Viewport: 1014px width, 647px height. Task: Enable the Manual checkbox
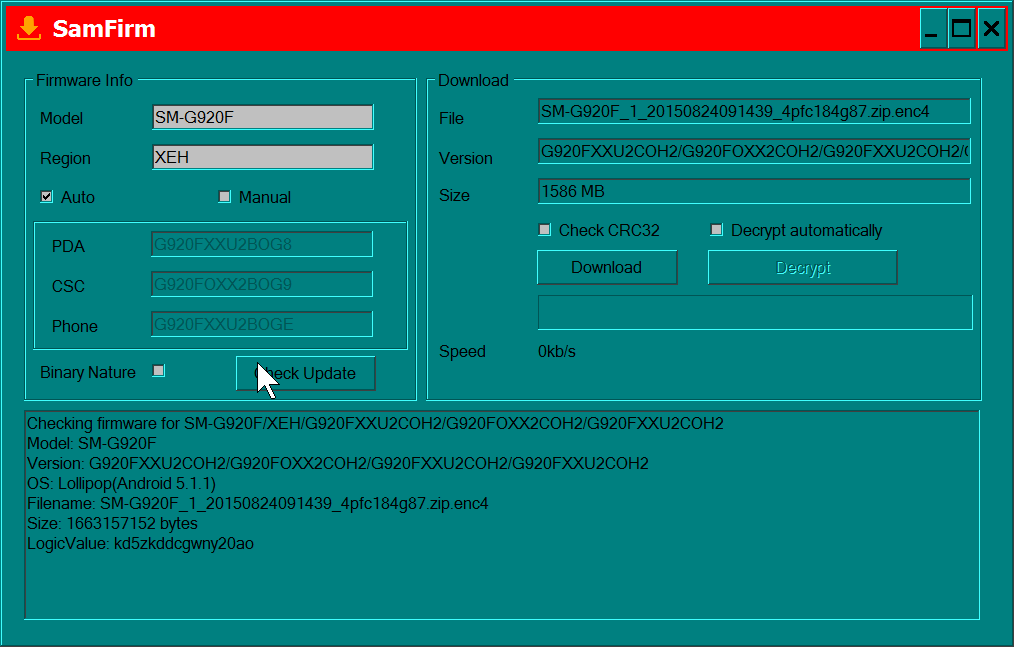pos(224,197)
